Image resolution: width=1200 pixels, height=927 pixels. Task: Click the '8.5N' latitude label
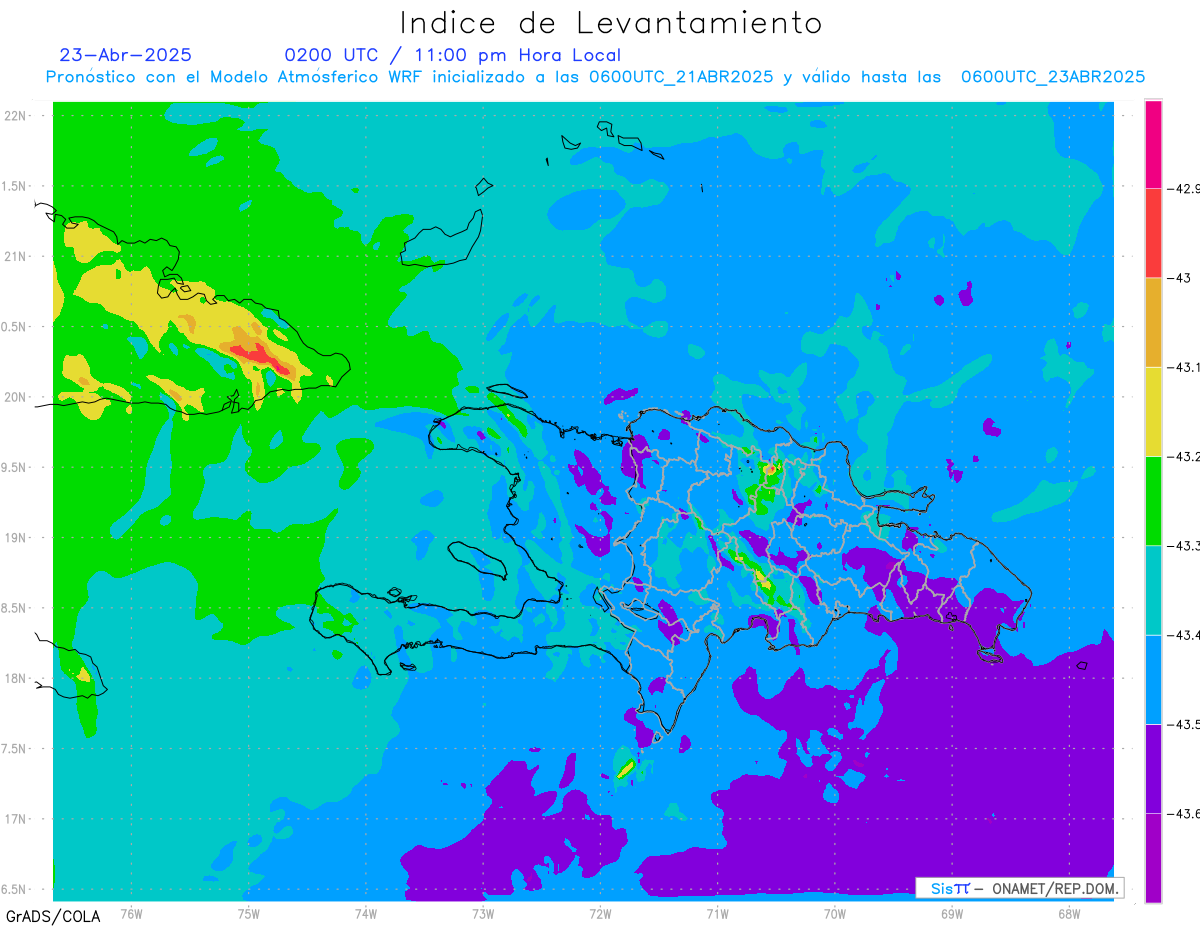[14, 608]
